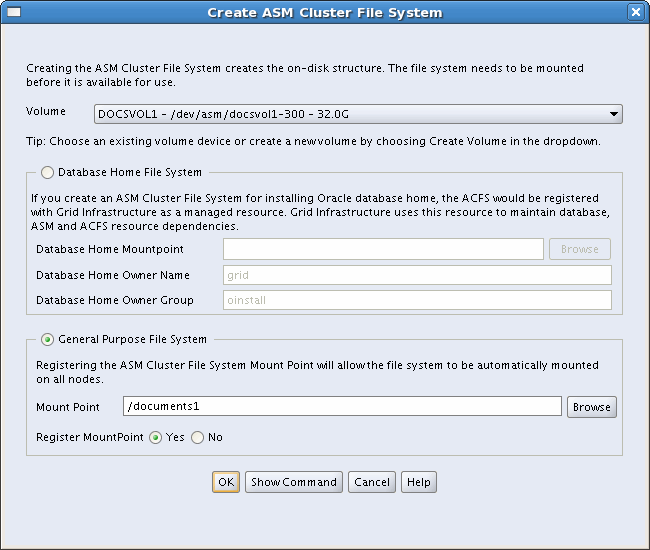Click the tip text about Create Volume
Viewport: 650px width, 550px height.
[x=313, y=141]
